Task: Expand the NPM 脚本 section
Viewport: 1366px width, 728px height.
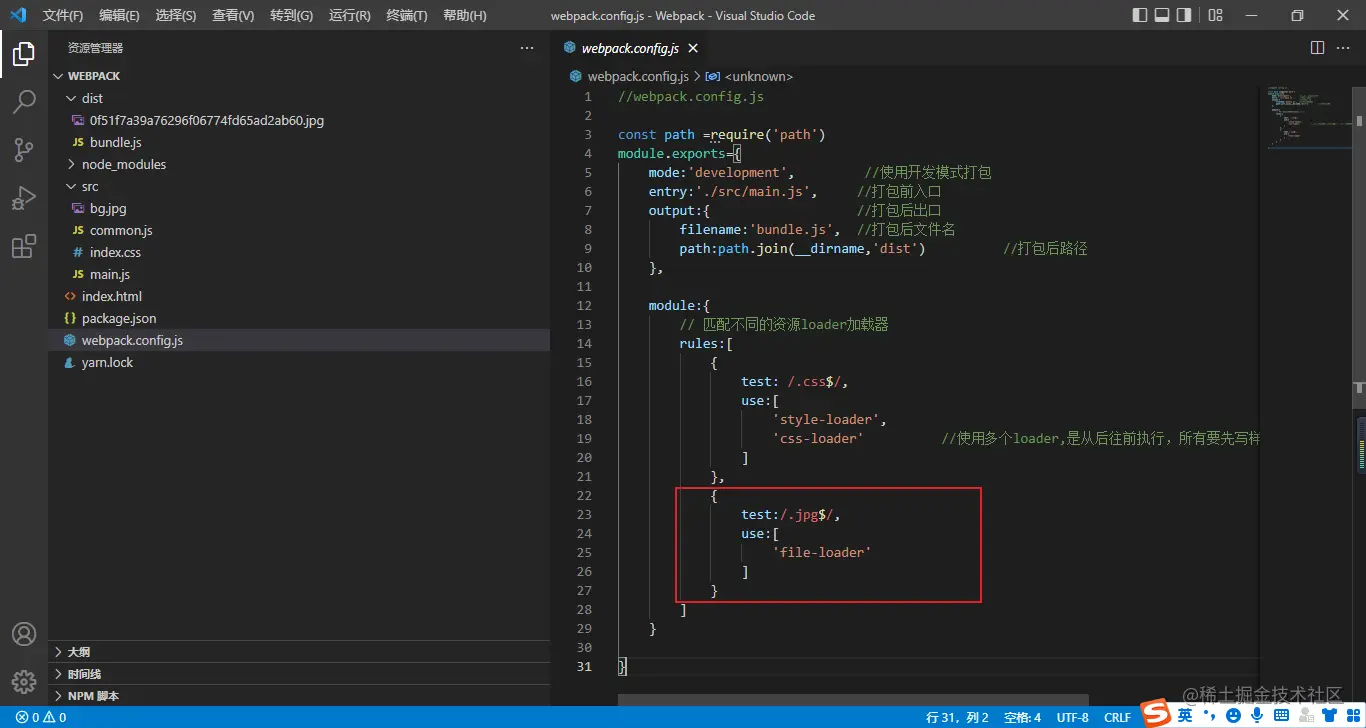Action: coord(92,696)
